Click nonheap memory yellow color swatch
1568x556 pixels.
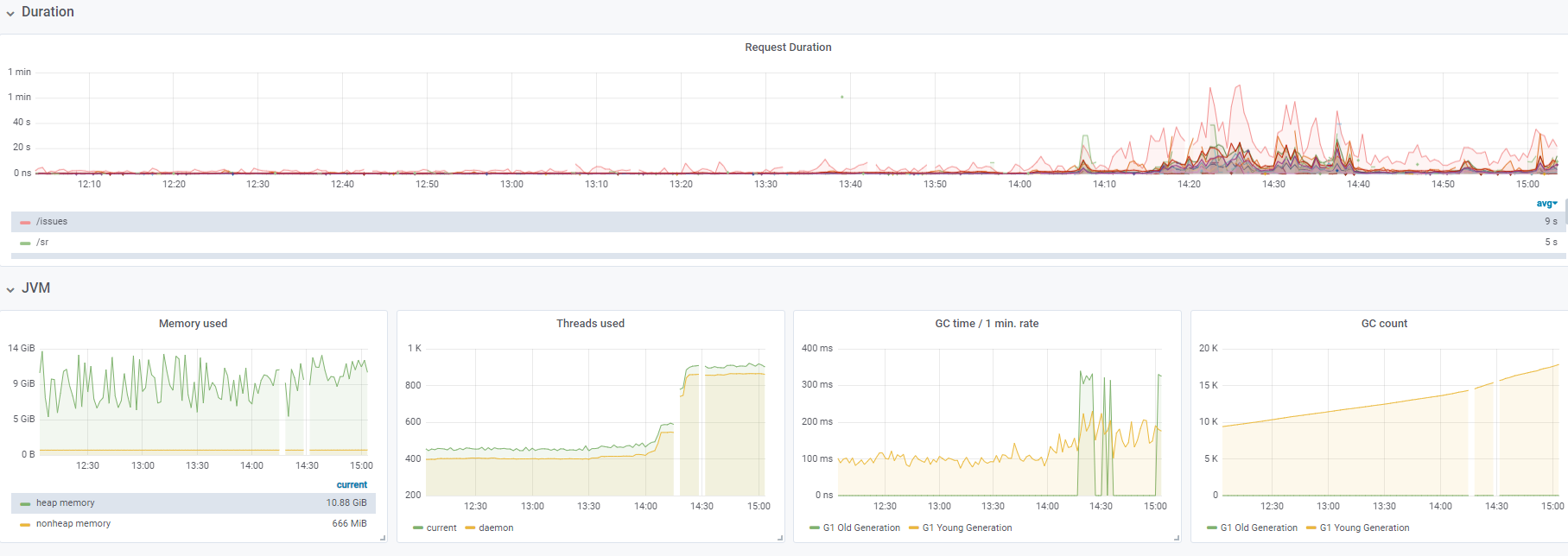(x=25, y=524)
